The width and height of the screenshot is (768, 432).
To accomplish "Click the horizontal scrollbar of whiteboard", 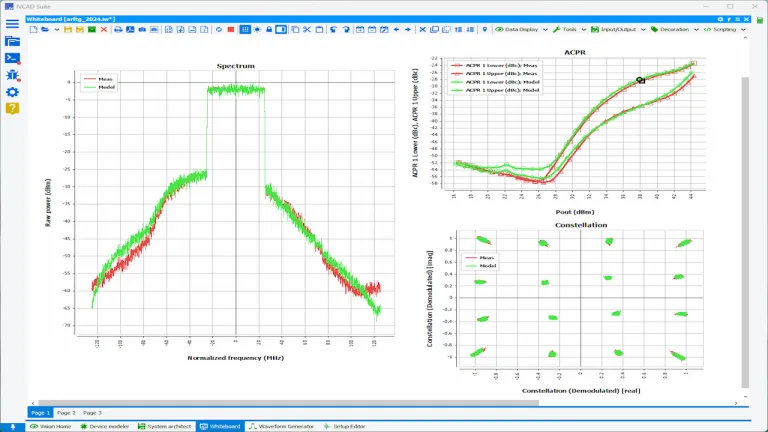I will [x=288, y=403].
